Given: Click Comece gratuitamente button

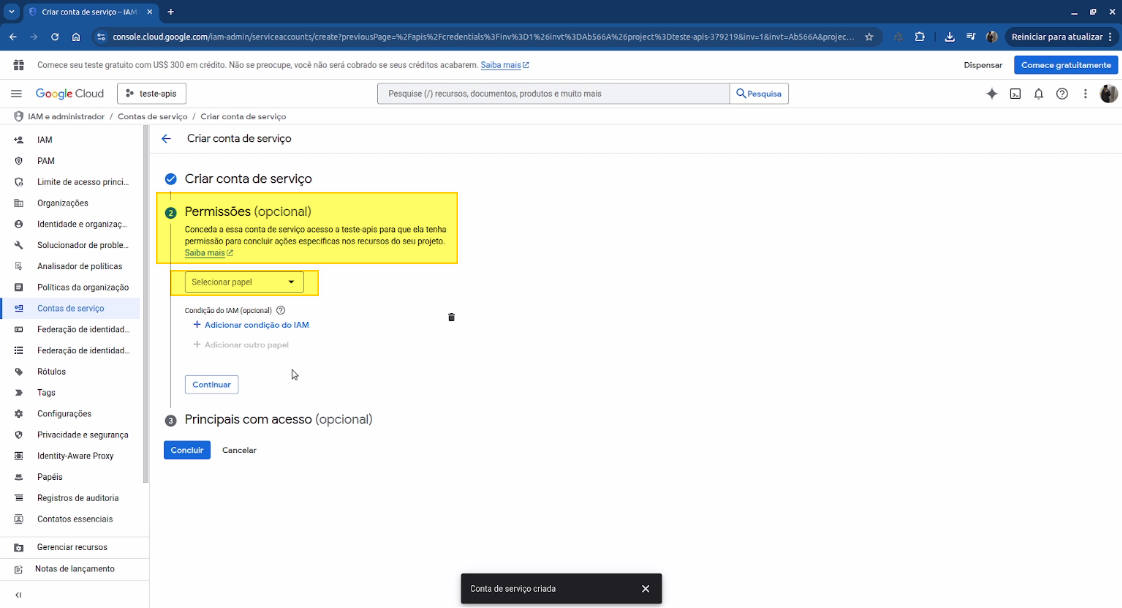Looking at the screenshot, I should 1065,65.
